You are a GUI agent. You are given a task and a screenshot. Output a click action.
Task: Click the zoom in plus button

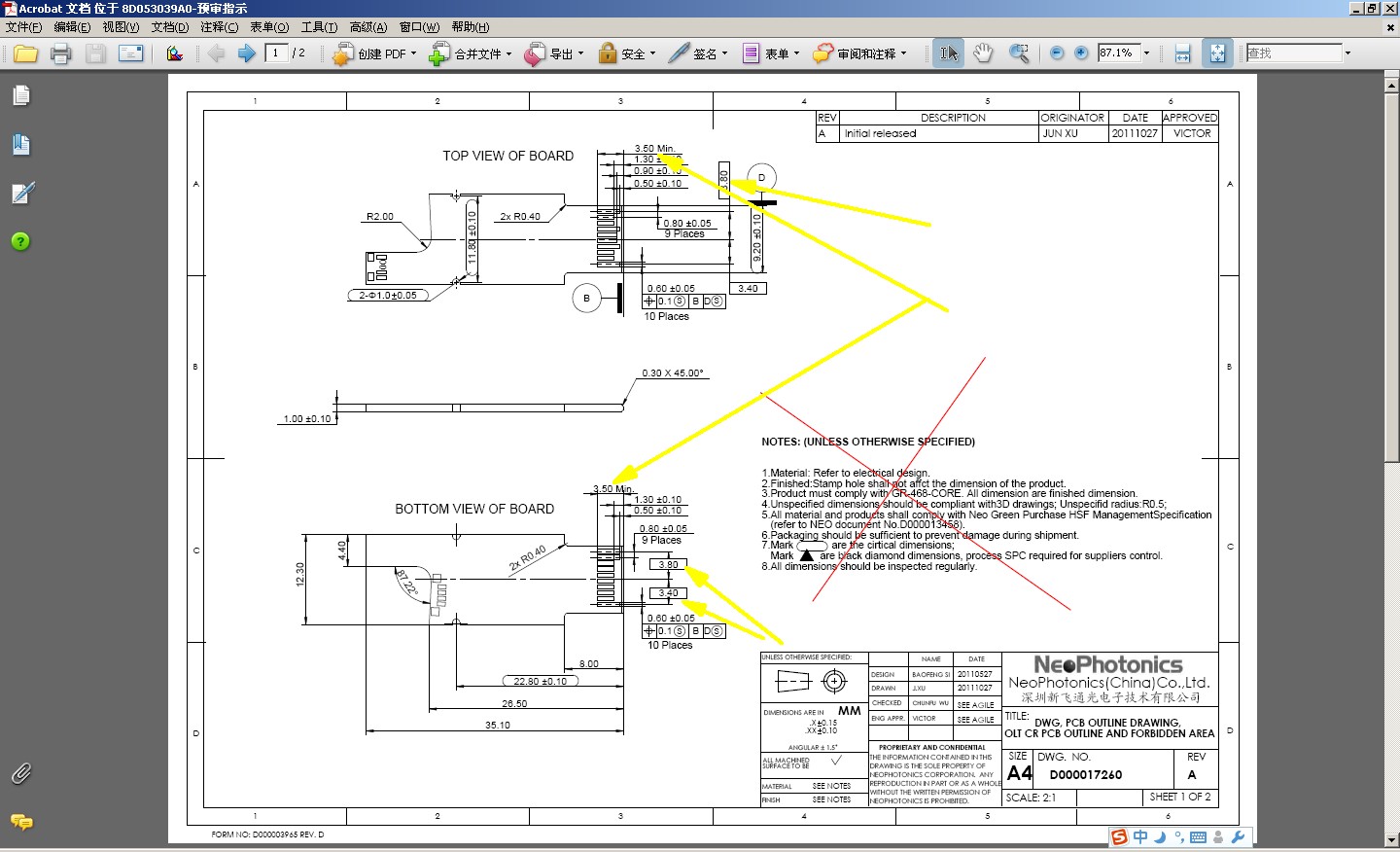tap(1081, 53)
